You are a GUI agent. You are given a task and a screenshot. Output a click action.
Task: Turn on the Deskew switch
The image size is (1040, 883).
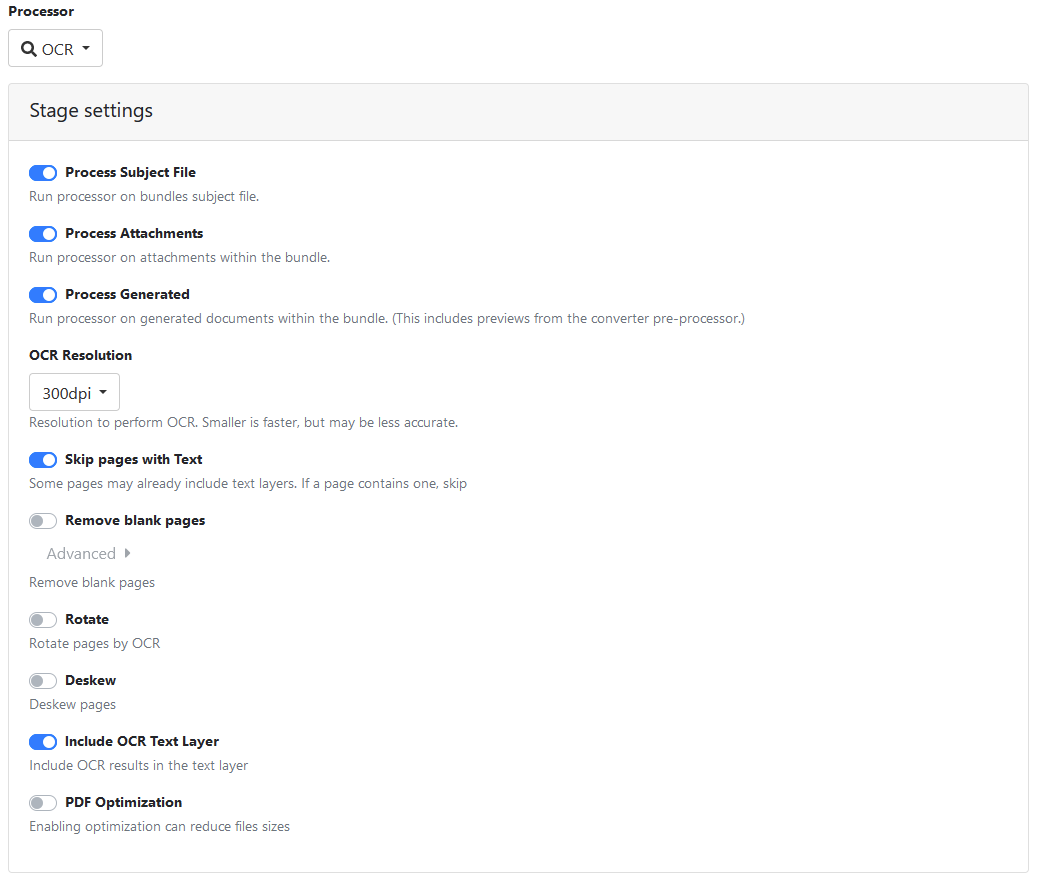43,681
